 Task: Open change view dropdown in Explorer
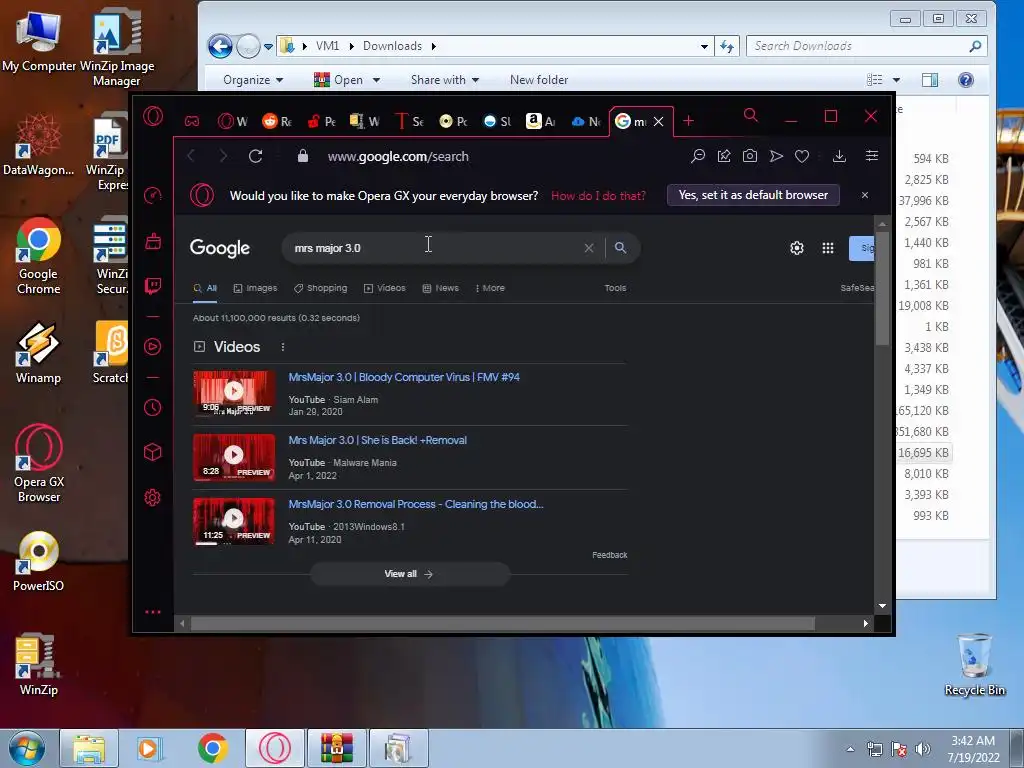pyautogui.click(x=897, y=80)
